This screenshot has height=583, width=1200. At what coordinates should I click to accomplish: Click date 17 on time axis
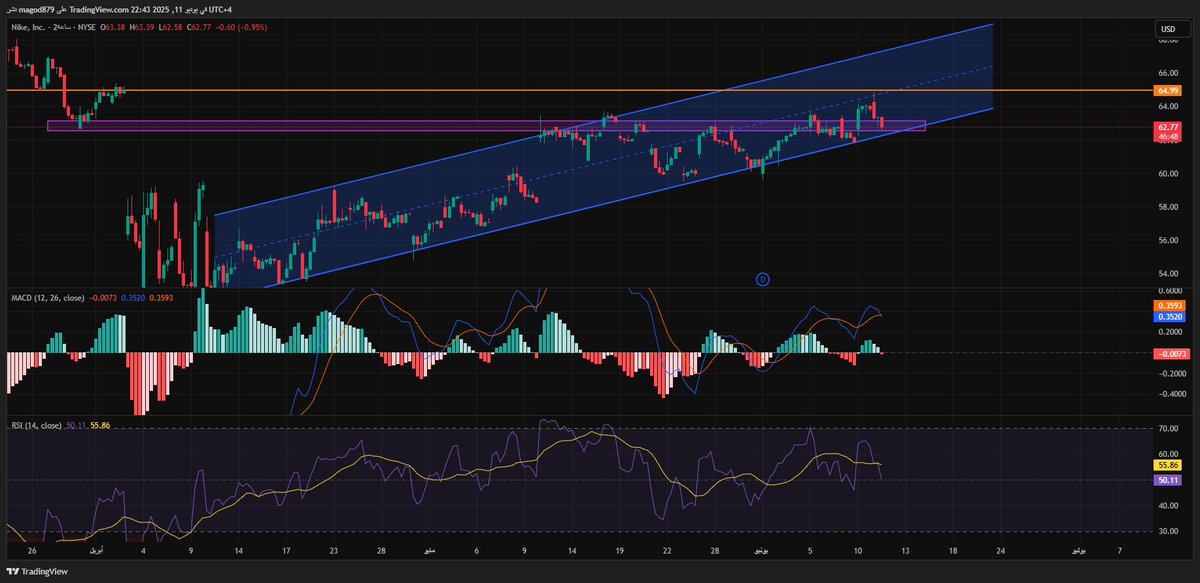285,550
